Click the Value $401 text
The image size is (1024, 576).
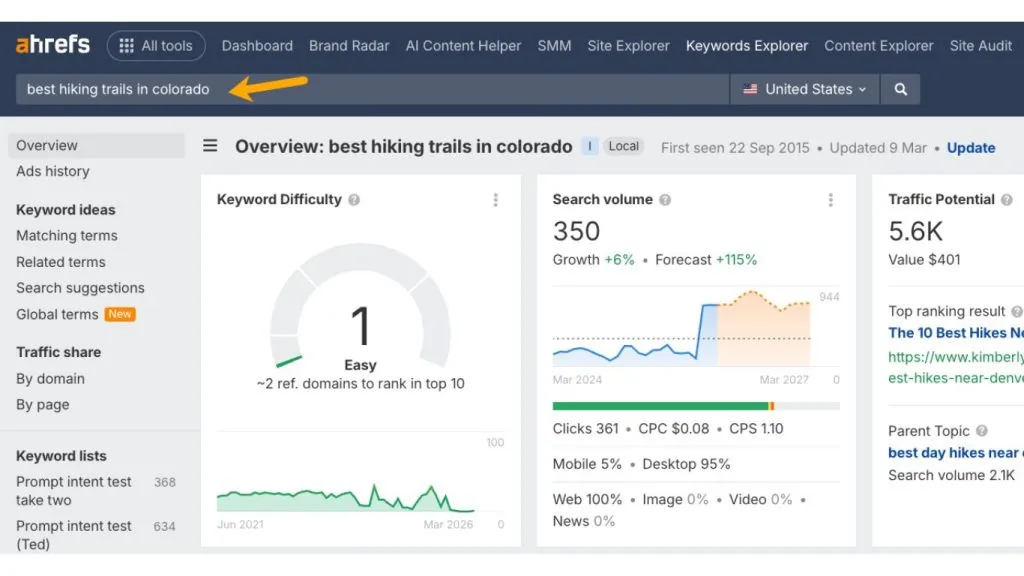pos(924,260)
